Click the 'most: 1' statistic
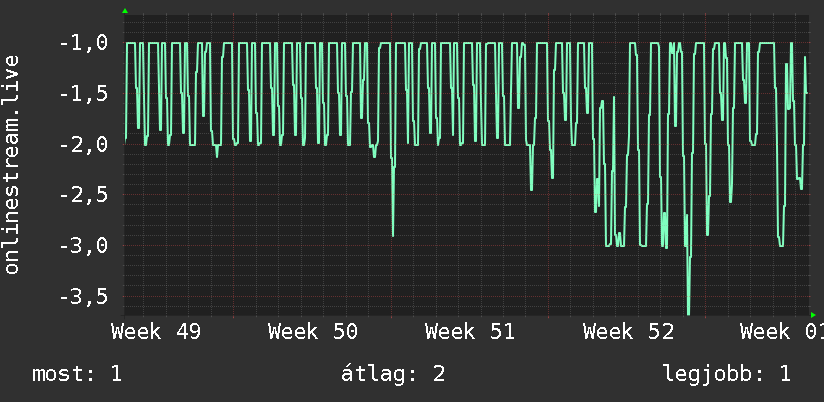The image size is (824, 402). click(x=77, y=374)
